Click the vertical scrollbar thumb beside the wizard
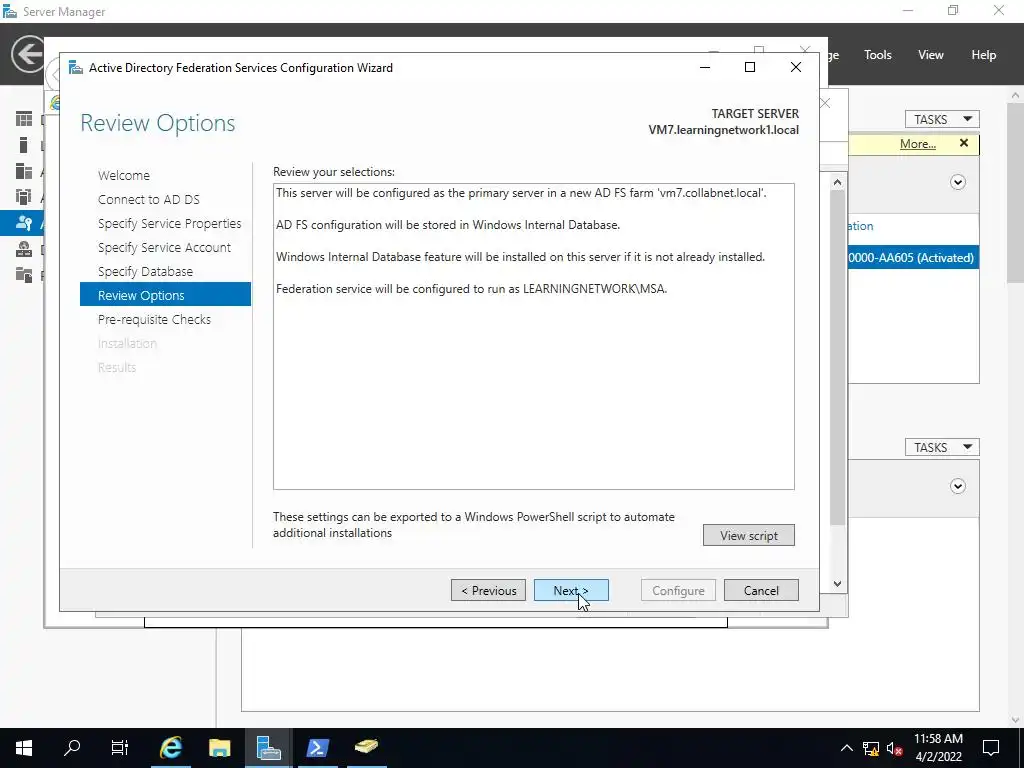This screenshot has width=1024, height=768. pyautogui.click(x=838, y=357)
